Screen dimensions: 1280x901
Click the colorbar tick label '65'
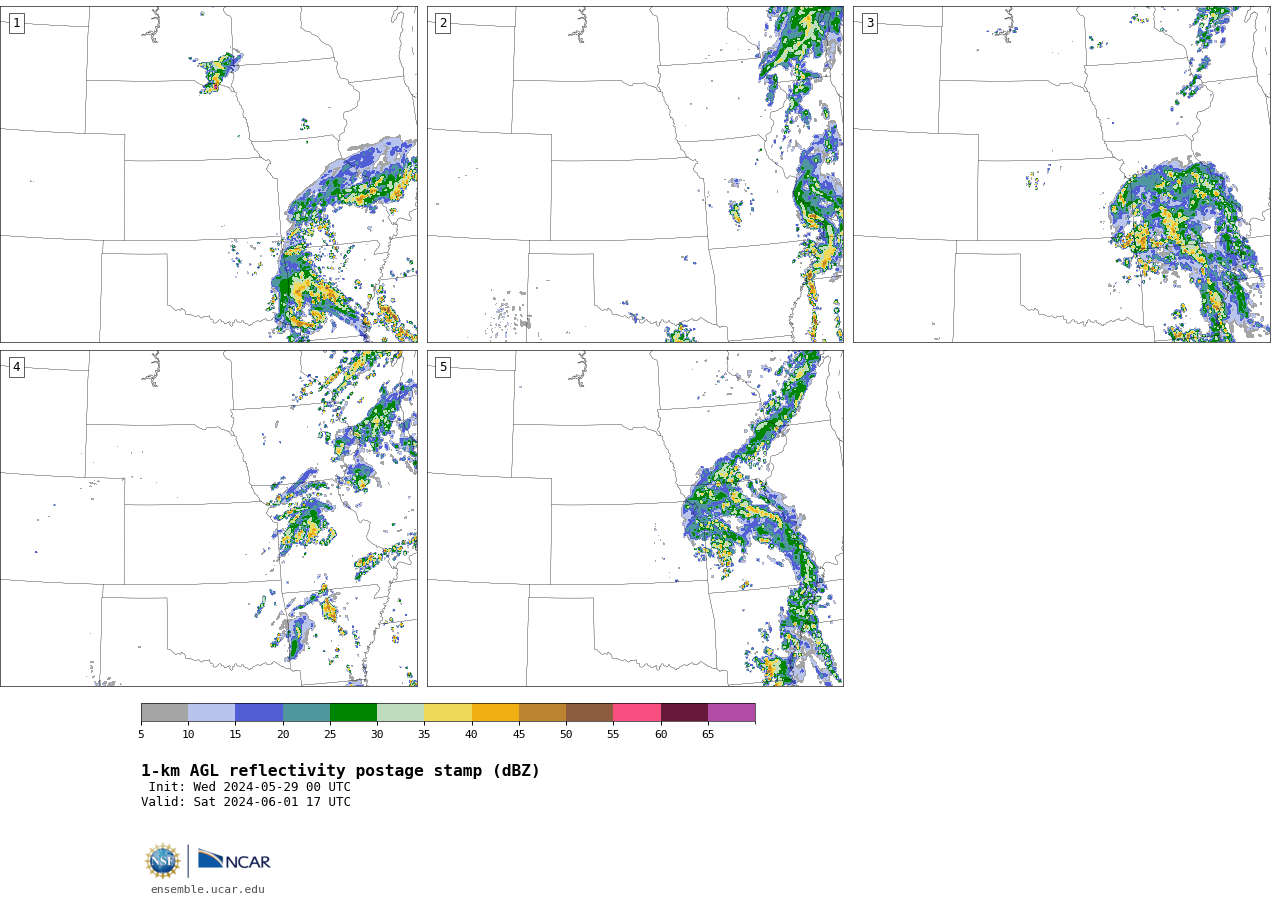(x=708, y=735)
